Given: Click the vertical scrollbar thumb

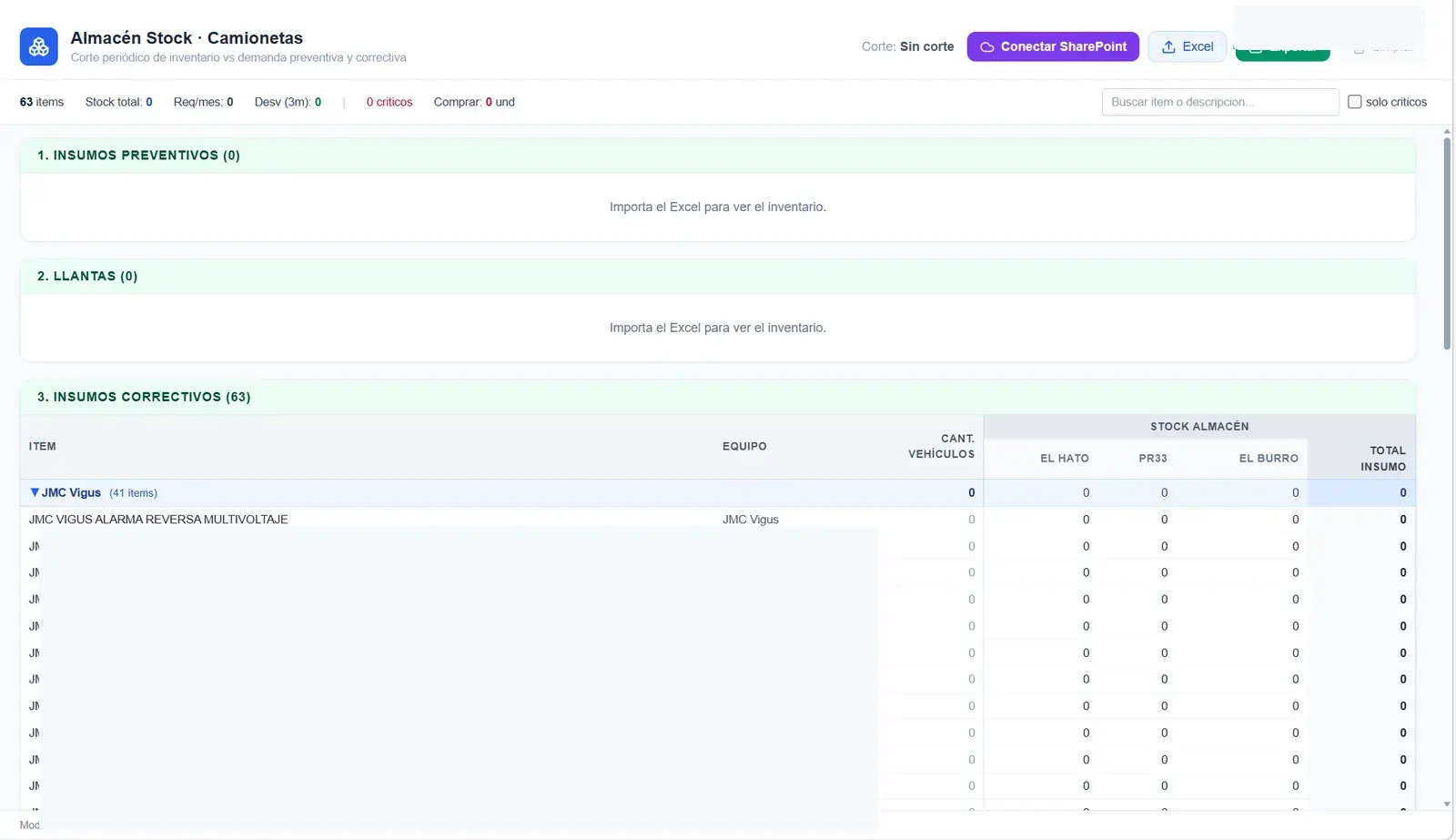Looking at the screenshot, I should point(1447,243).
